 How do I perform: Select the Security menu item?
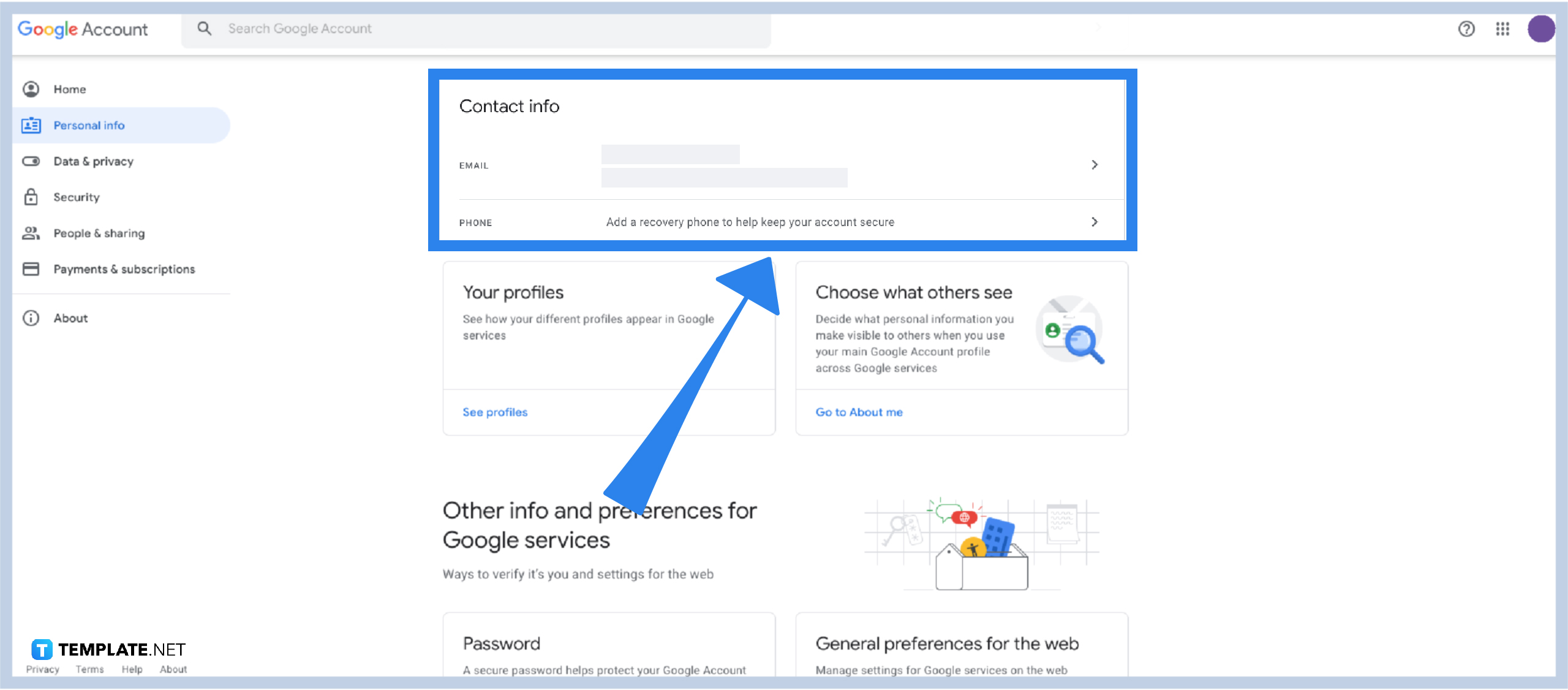coord(75,197)
